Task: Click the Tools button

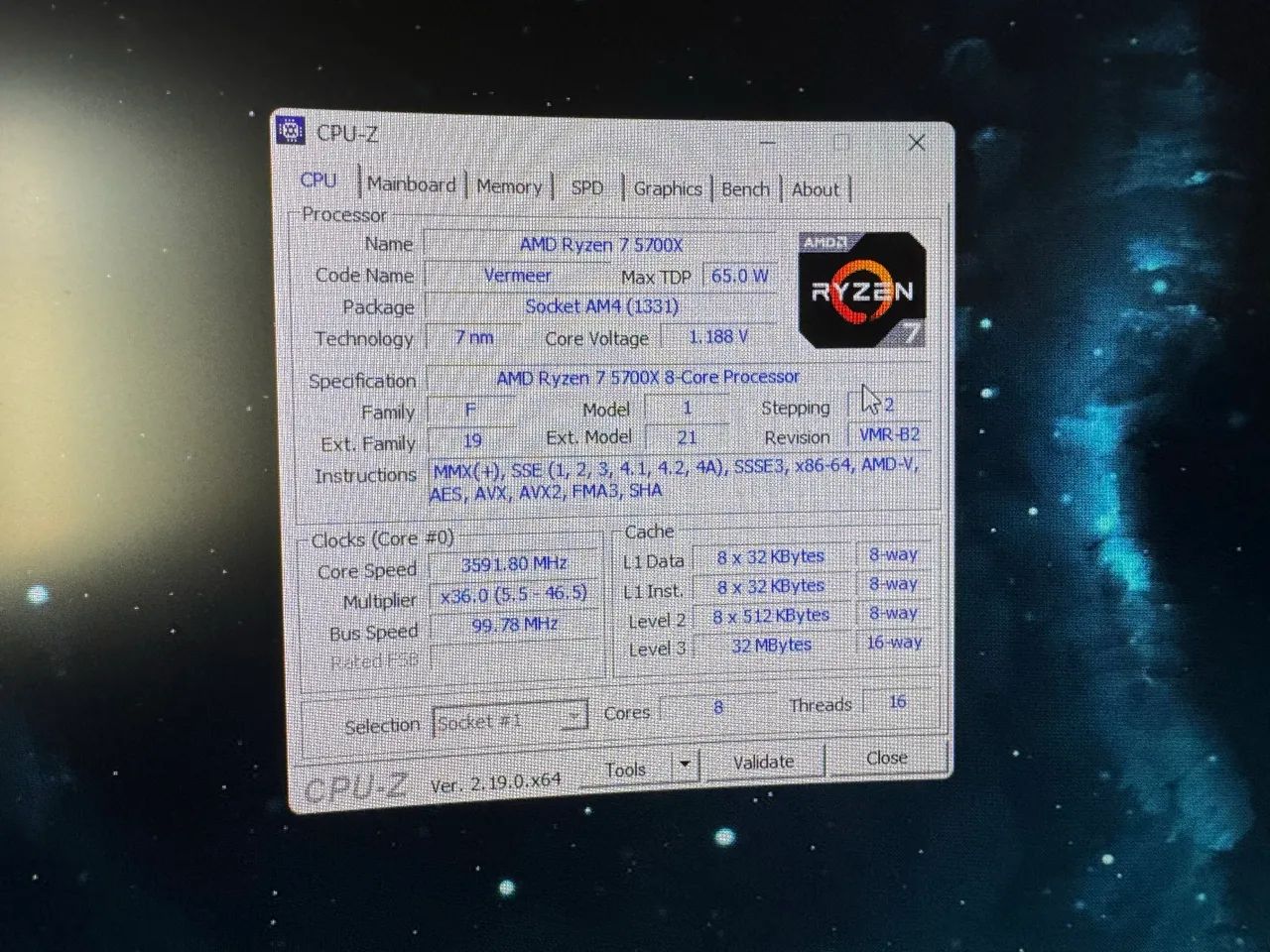Action: pyautogui.click(x=626, y=769)
